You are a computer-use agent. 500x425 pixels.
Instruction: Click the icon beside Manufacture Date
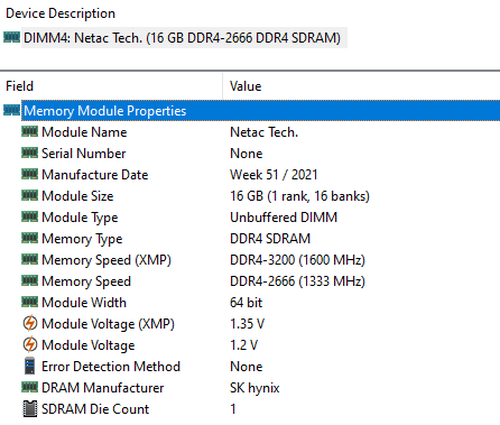(30, 174)
